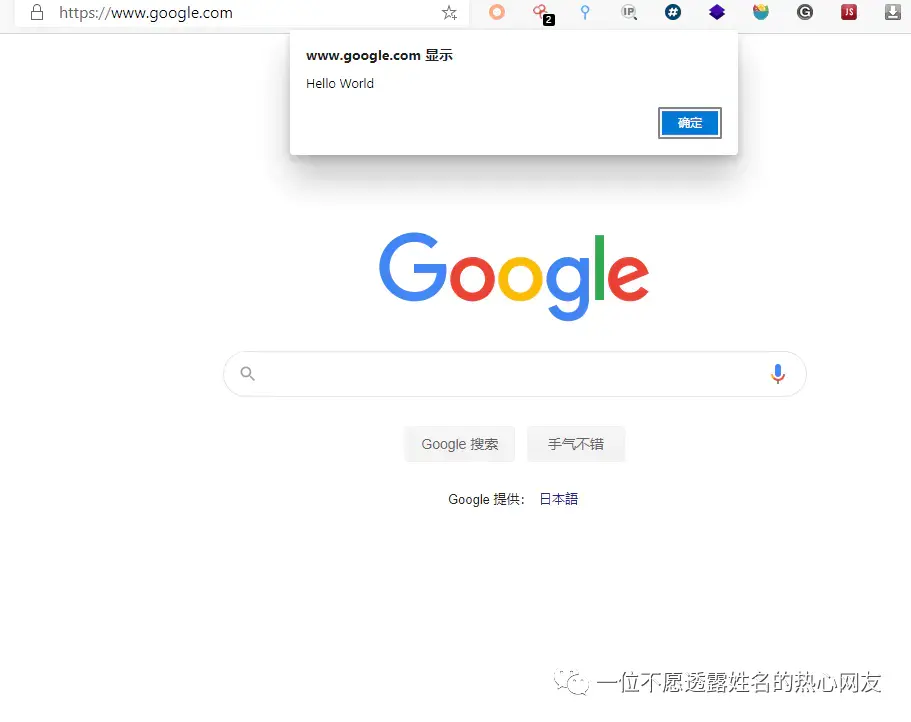Screen dimensions: 911x722
Task: Click the bookmark star icon in address bar
Action: (449, 13)
